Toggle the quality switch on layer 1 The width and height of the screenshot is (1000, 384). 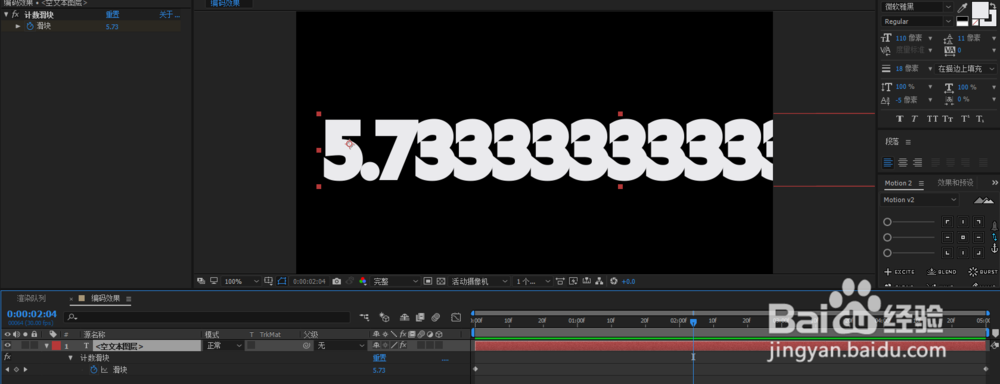(x=394, y=345)
